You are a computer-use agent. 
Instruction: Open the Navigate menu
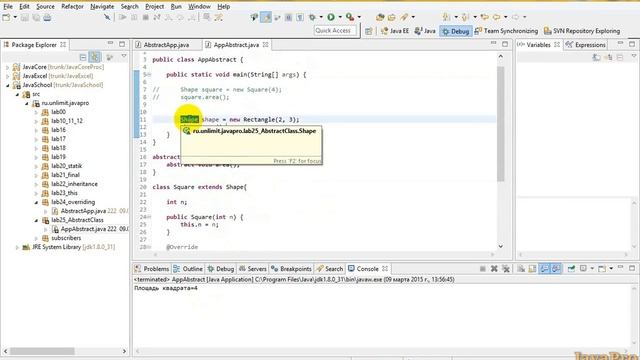(x=102, y=7)
